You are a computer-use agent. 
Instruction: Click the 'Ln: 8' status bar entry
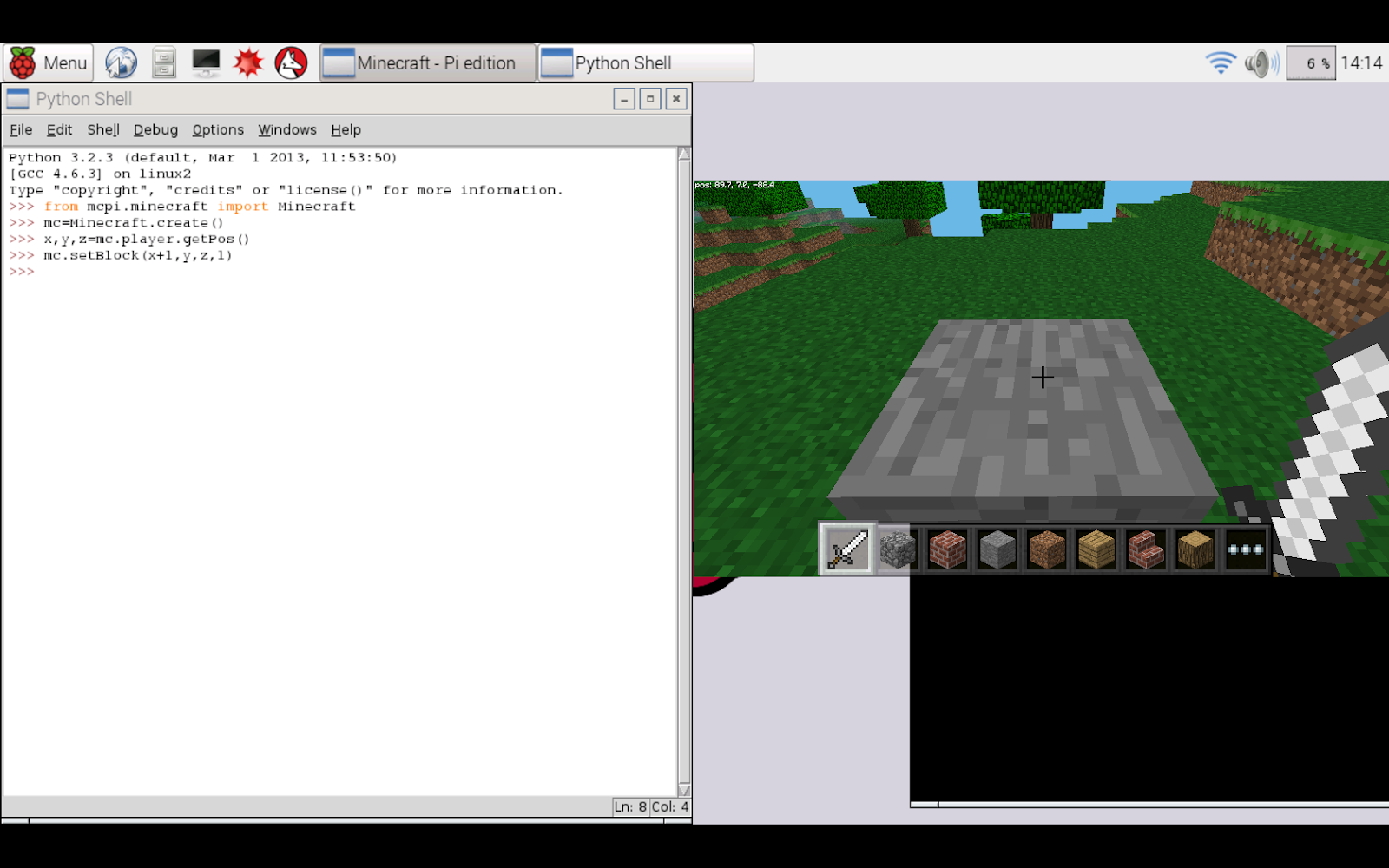tap(631, 806)
